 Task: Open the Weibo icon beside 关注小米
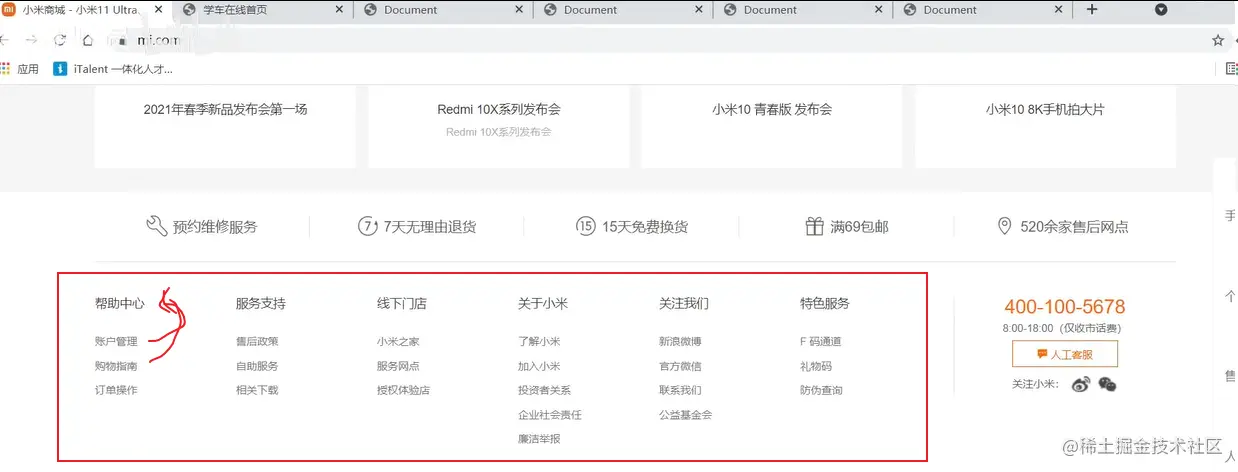click(x=1080, y=384)
